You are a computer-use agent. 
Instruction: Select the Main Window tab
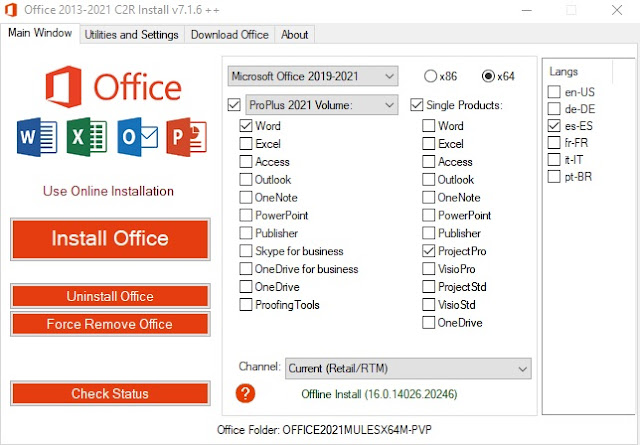tap(40, 33)
